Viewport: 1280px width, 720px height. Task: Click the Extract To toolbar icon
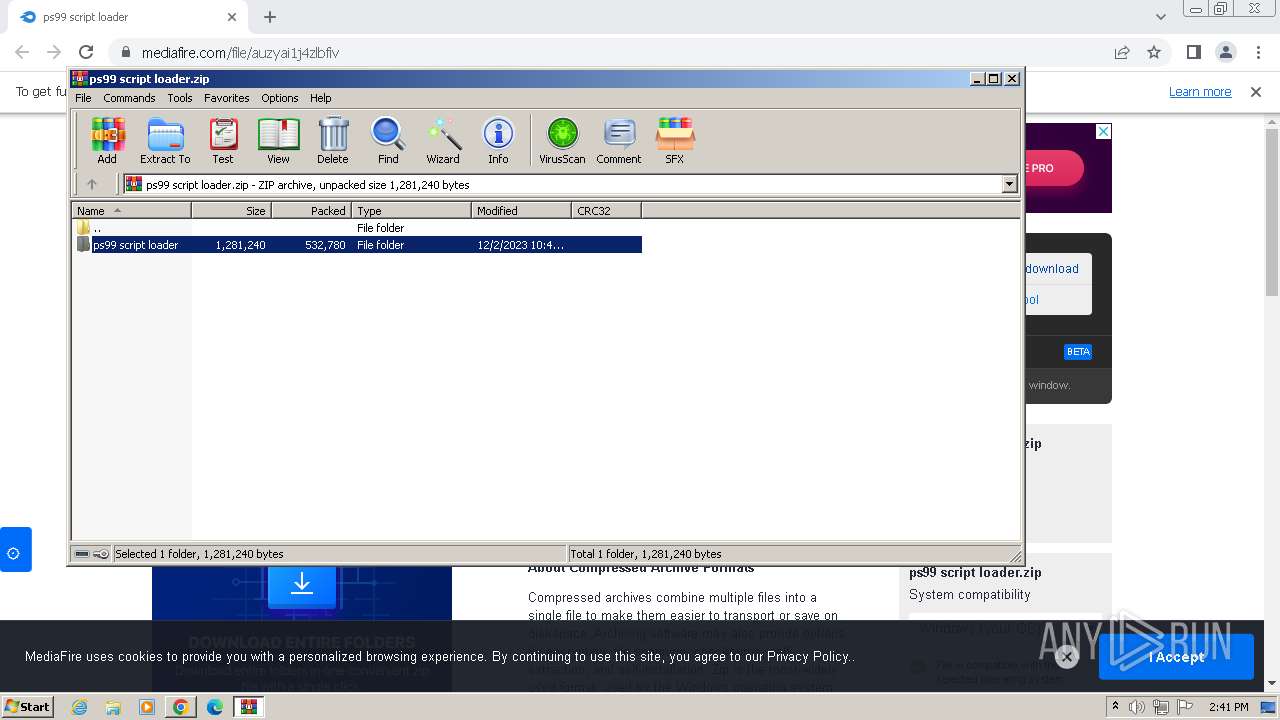[x=165, y=140]
